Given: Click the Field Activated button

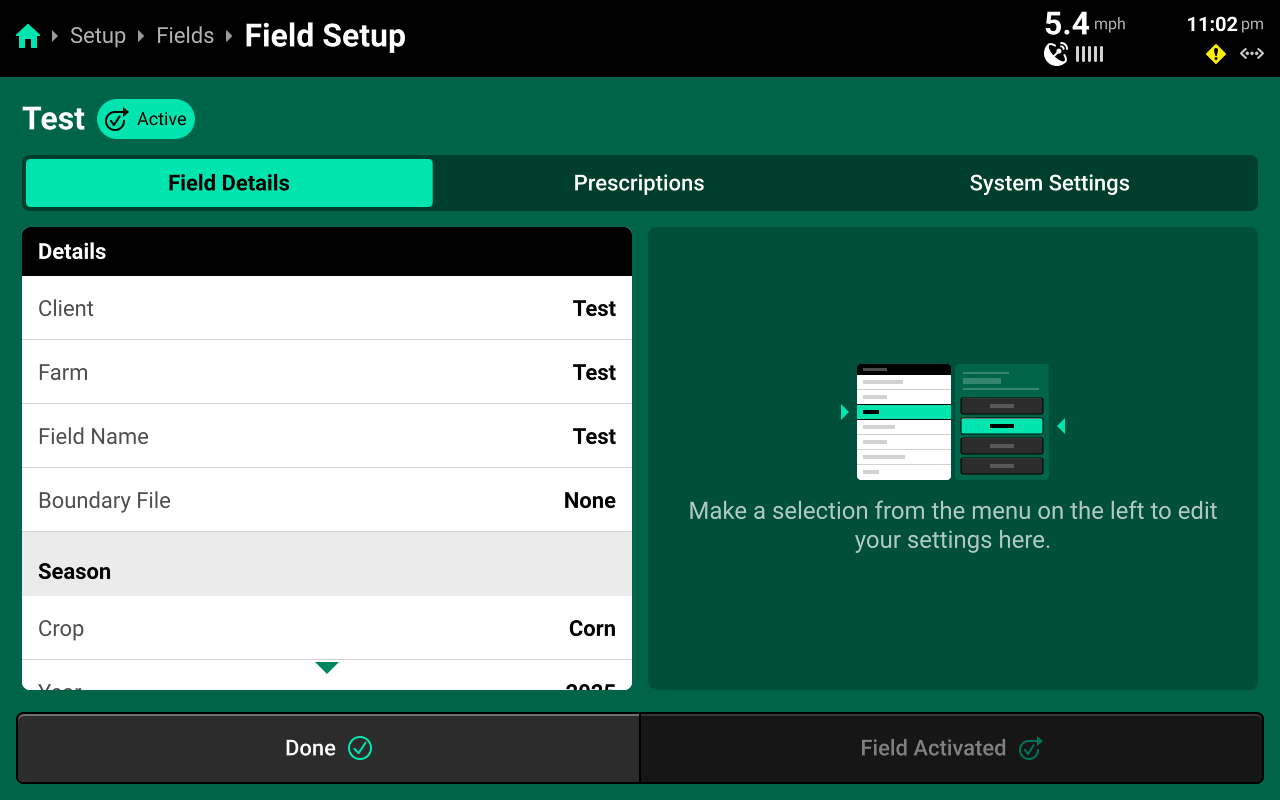Looking at the screenshot, I should (x=951, y=748).
